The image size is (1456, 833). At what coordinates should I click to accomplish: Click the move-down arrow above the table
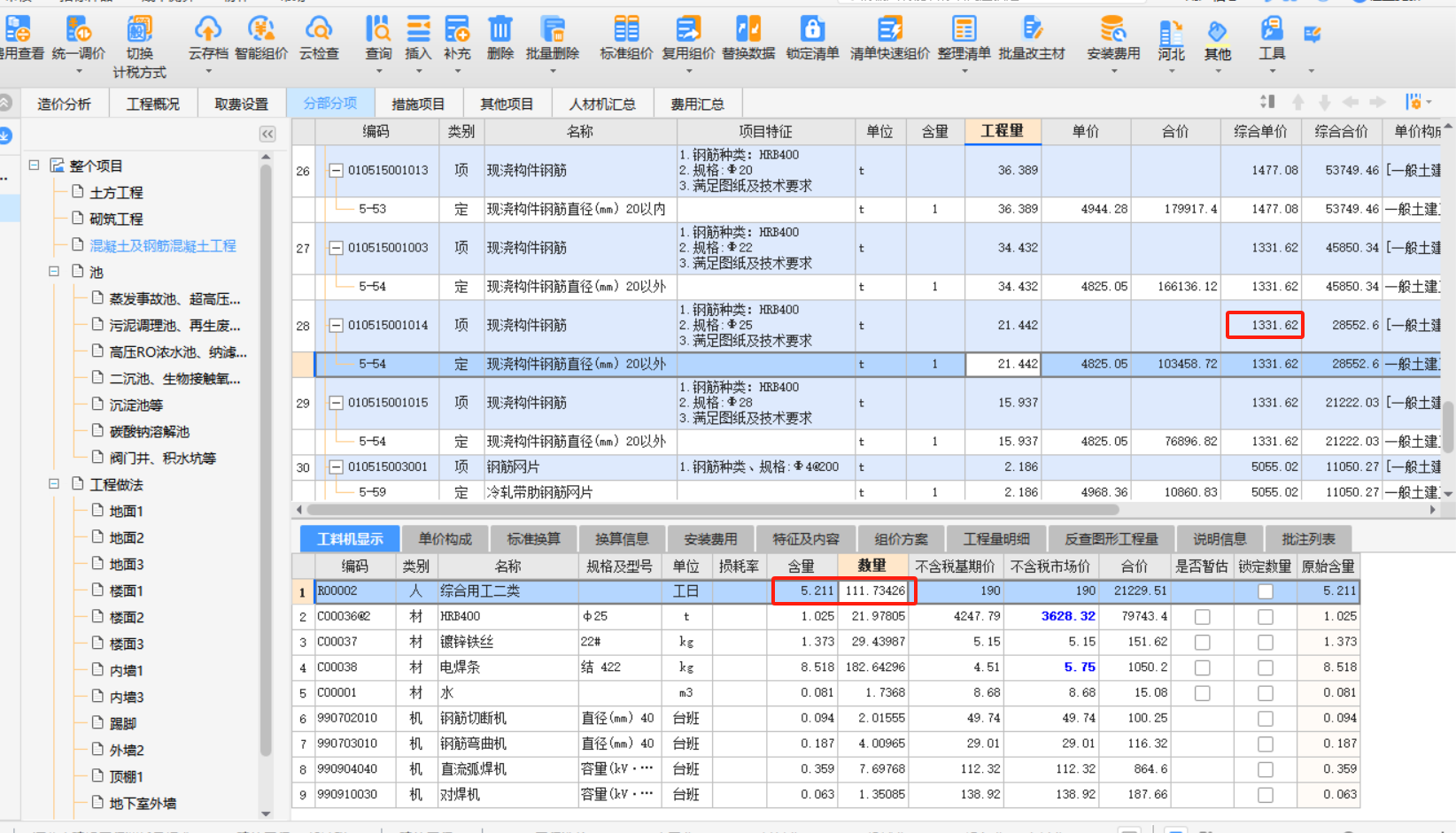(1325, 103)
